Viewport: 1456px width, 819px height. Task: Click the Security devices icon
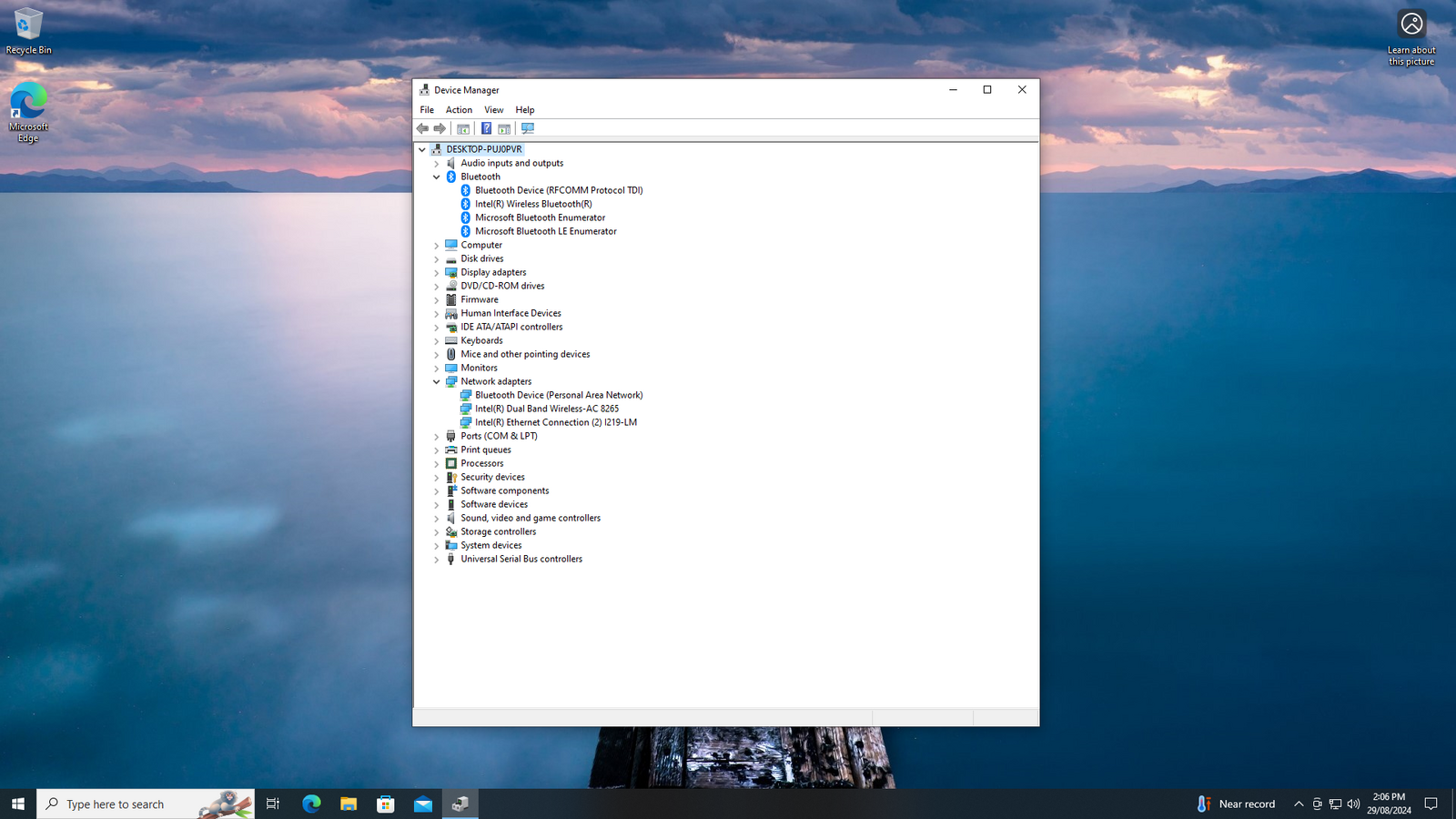(x=451, y=477)
